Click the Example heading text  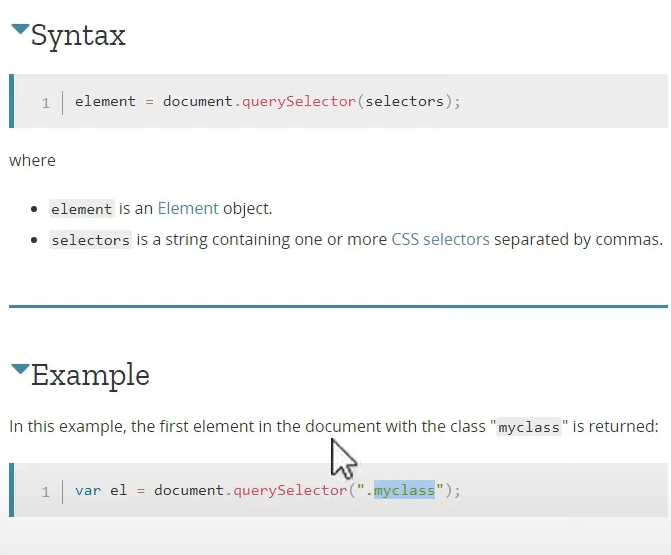pos(90,375)
